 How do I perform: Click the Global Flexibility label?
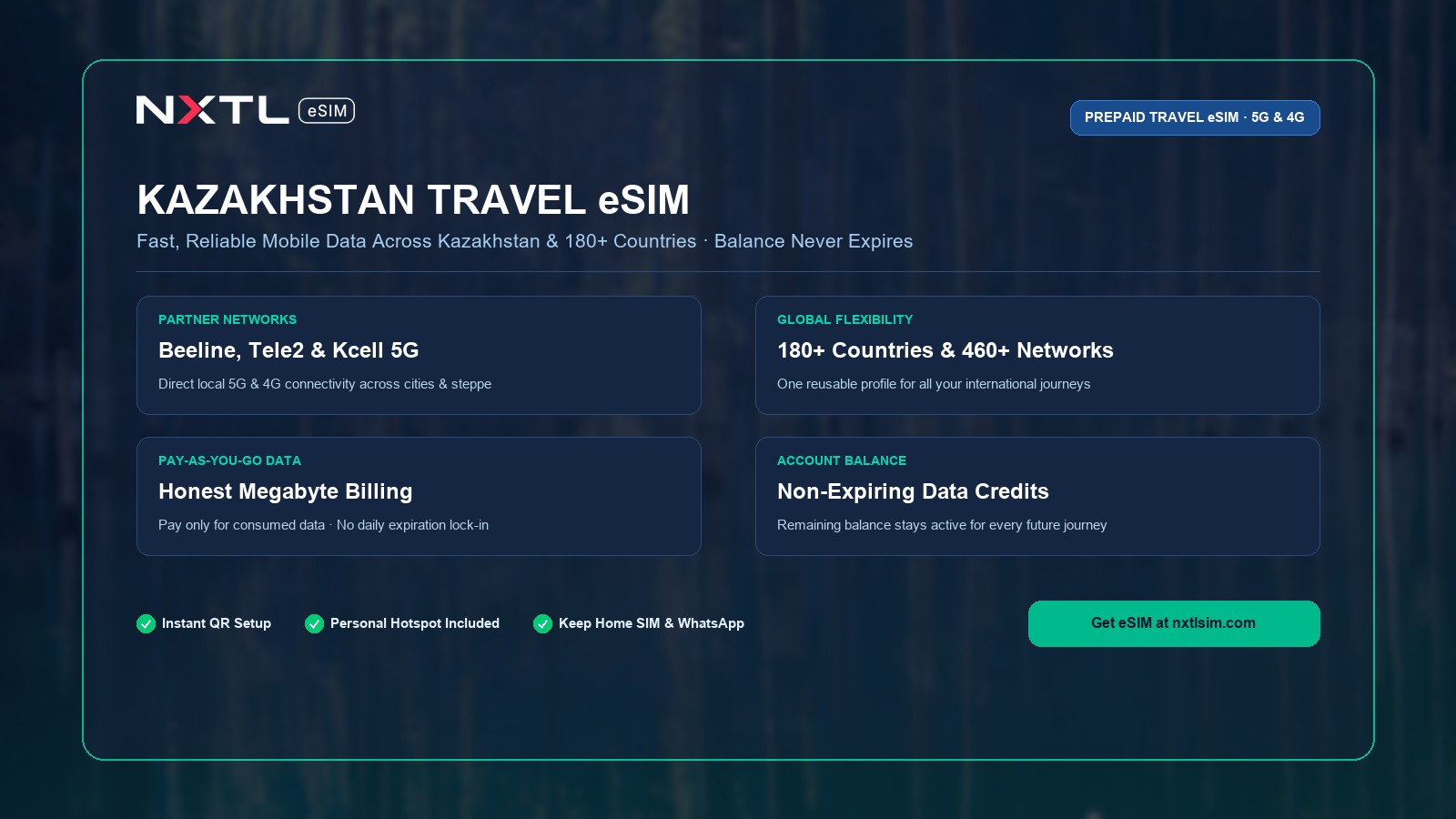click(844, 319)
